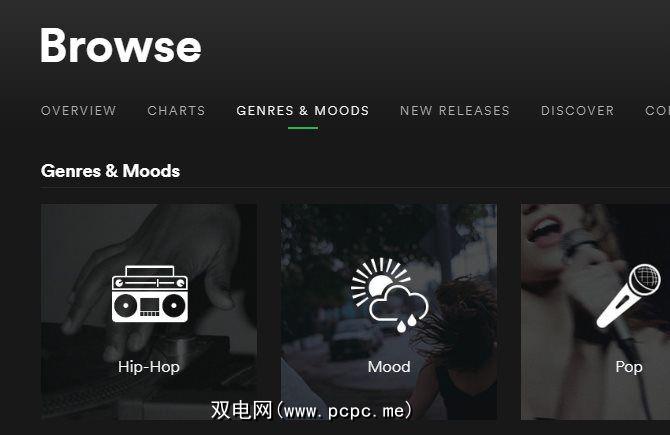The width and height of the screenshot is (670, 435).
Task: Open the Pop tile with singer photo
Action: click(595, 312)
